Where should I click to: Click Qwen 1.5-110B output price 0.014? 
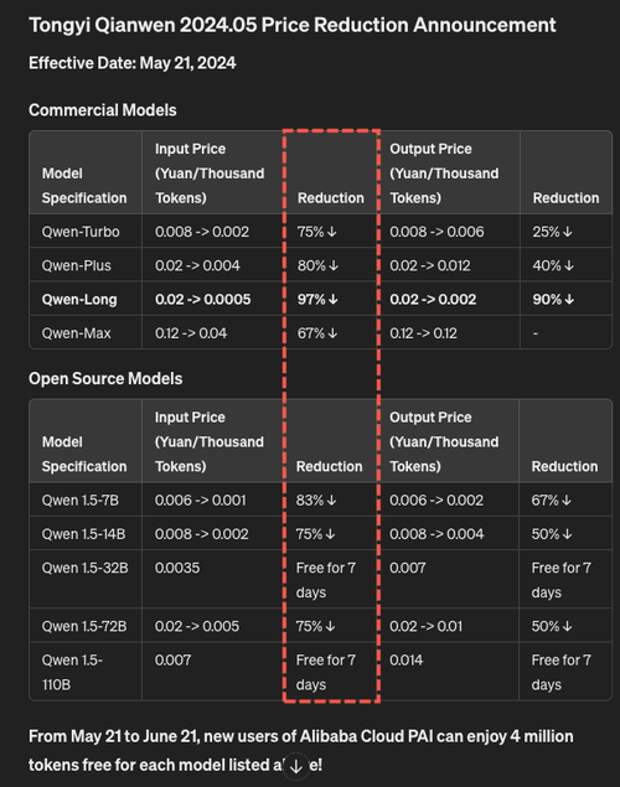tap(406, 660)
